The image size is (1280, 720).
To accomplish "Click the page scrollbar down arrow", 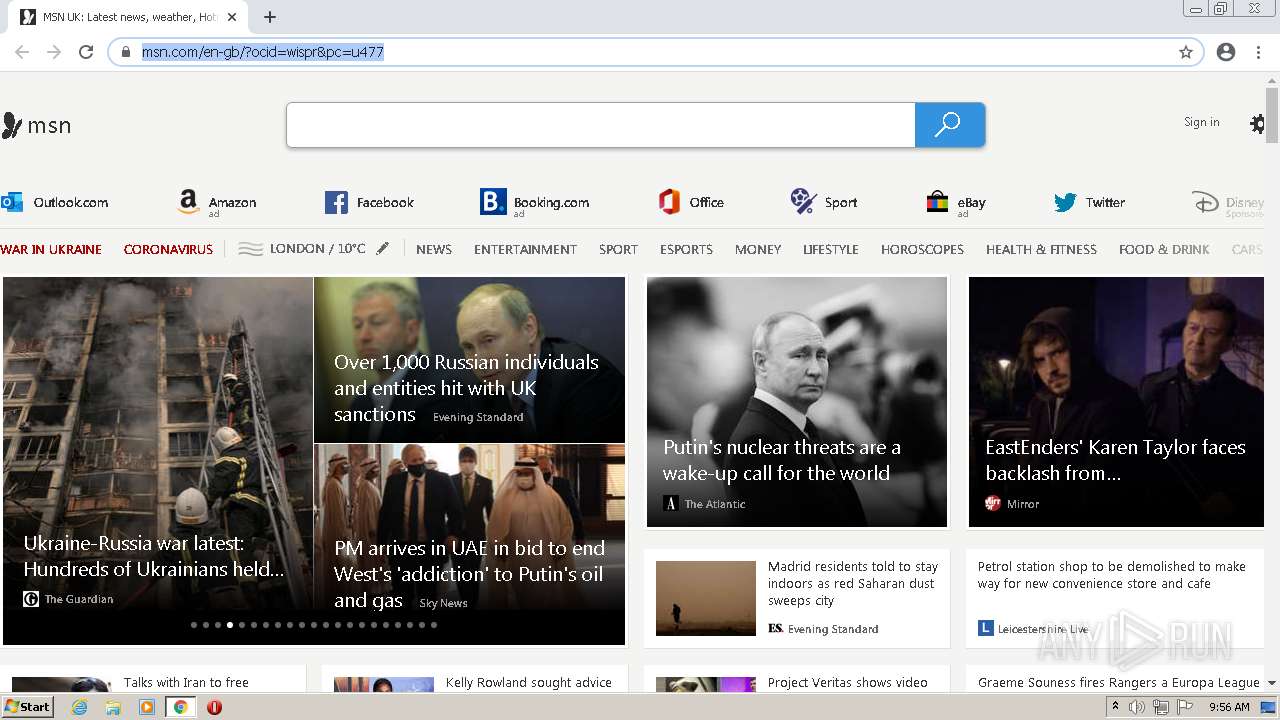I will [x=1271, y=683].
